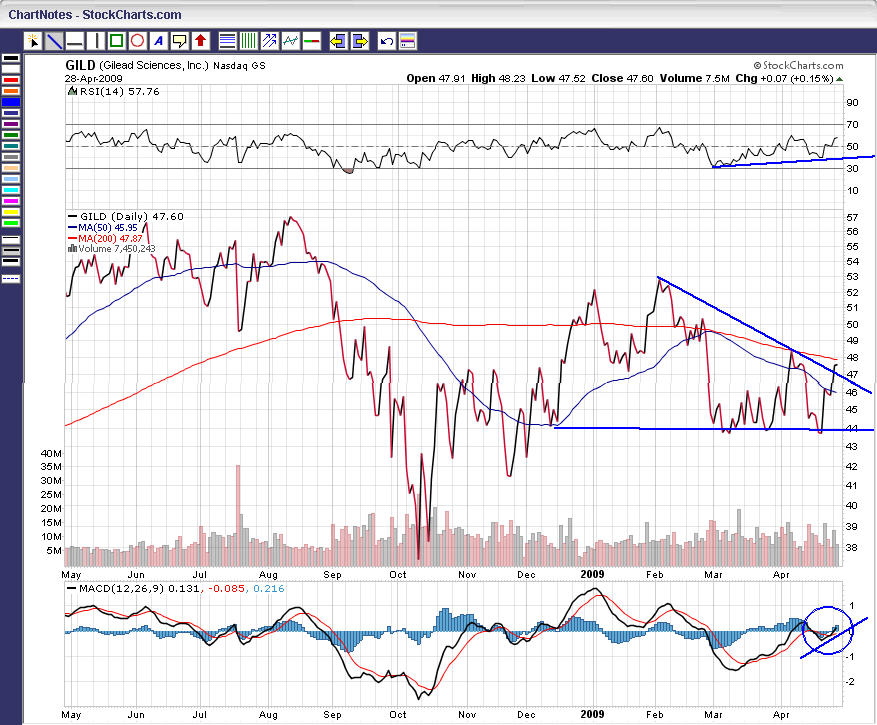
Task: Activate the text annotation 'A' tool
Action: (x=159, y=41)
